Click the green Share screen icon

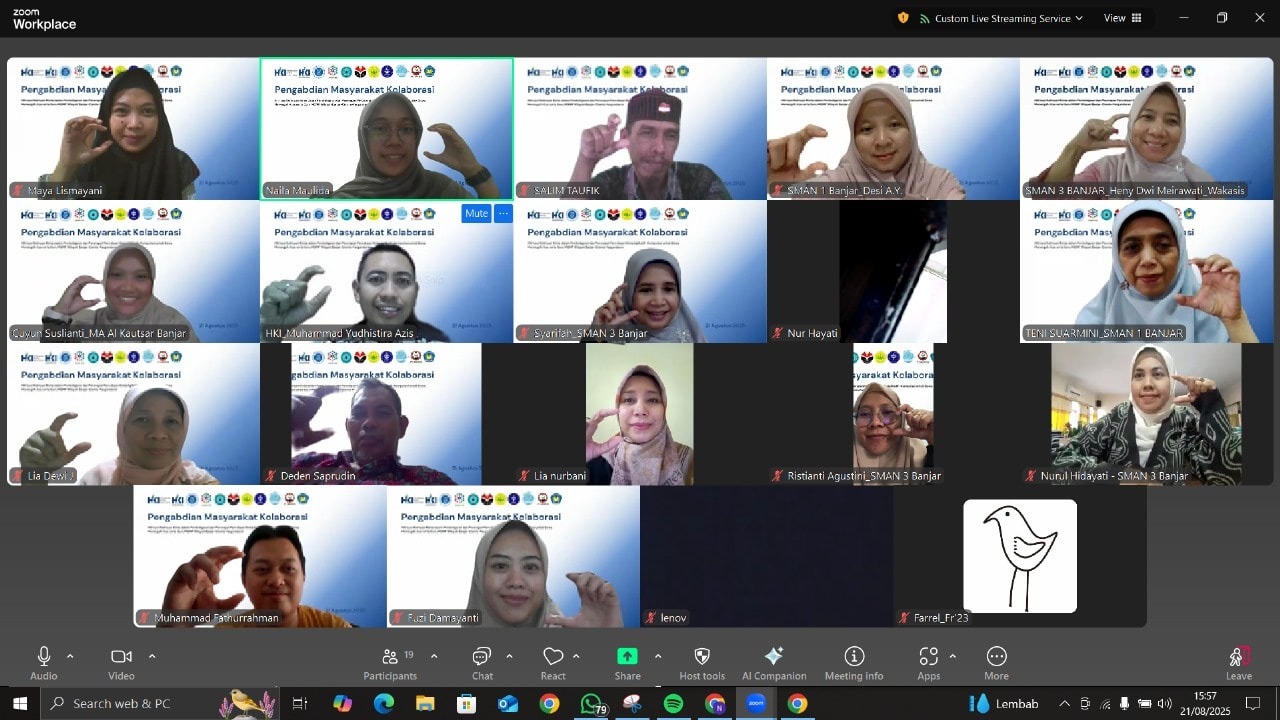[627, 657]
